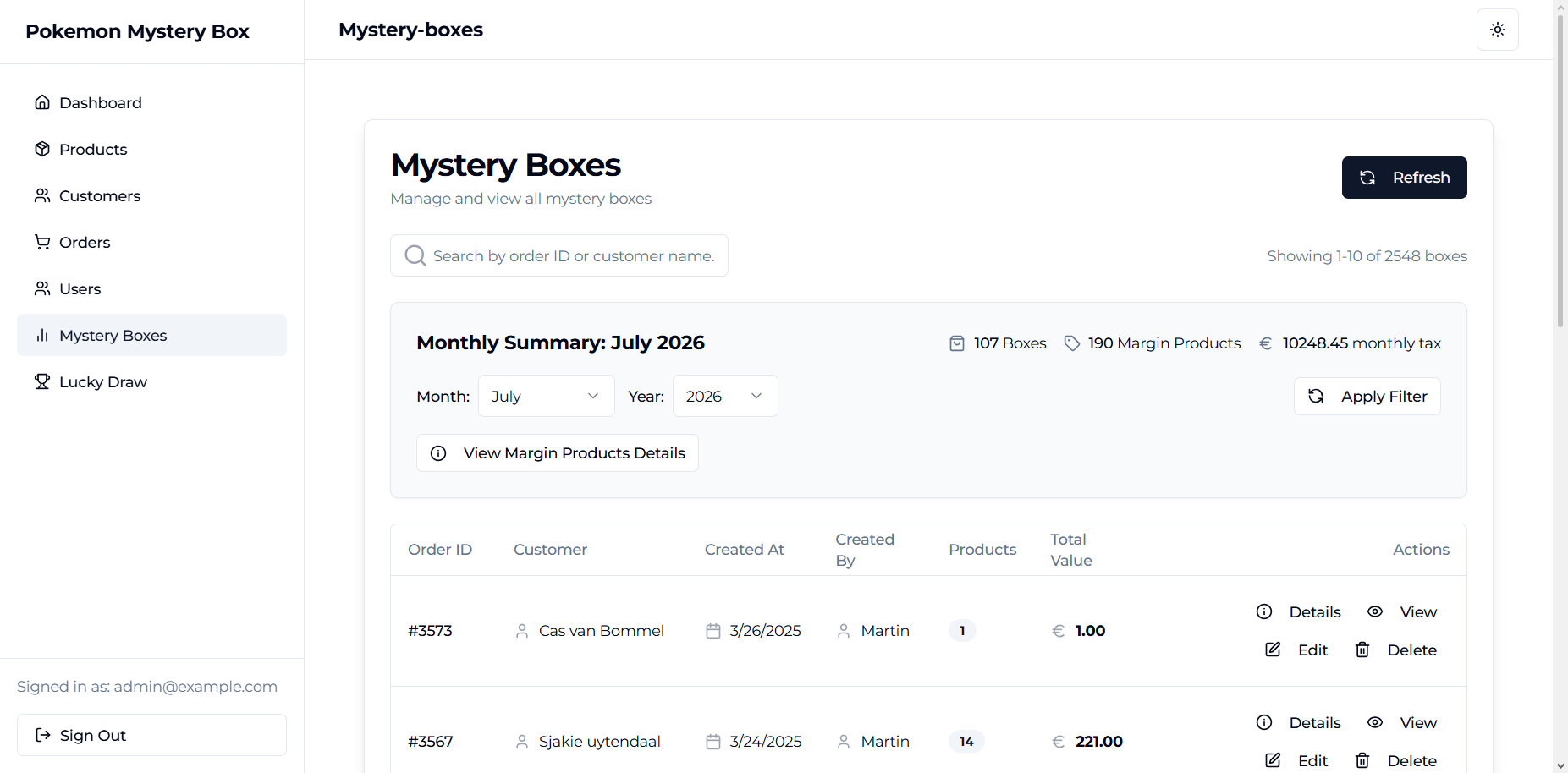Click creator Martin in the #3573 row

[x=885, y=631]
